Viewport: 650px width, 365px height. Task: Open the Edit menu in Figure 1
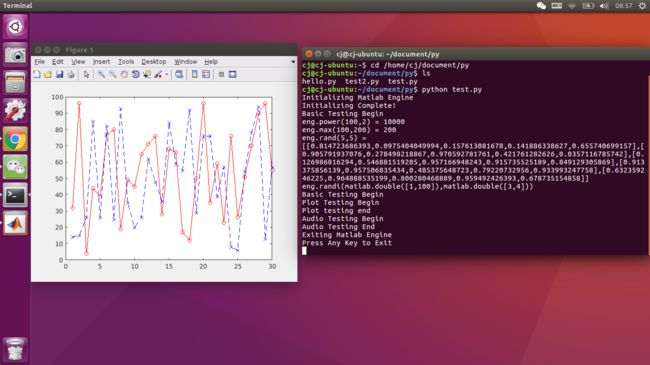[x=58, y=62]
